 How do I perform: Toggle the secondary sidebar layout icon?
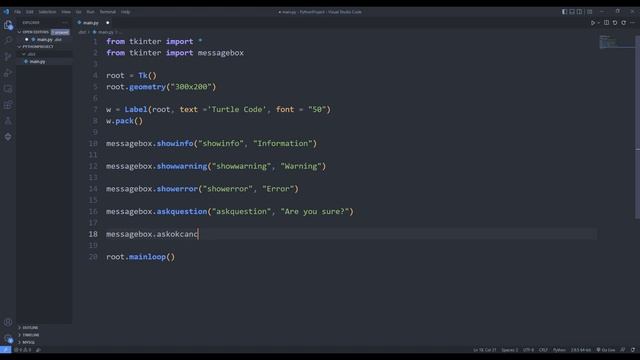[x=580, y=12]
